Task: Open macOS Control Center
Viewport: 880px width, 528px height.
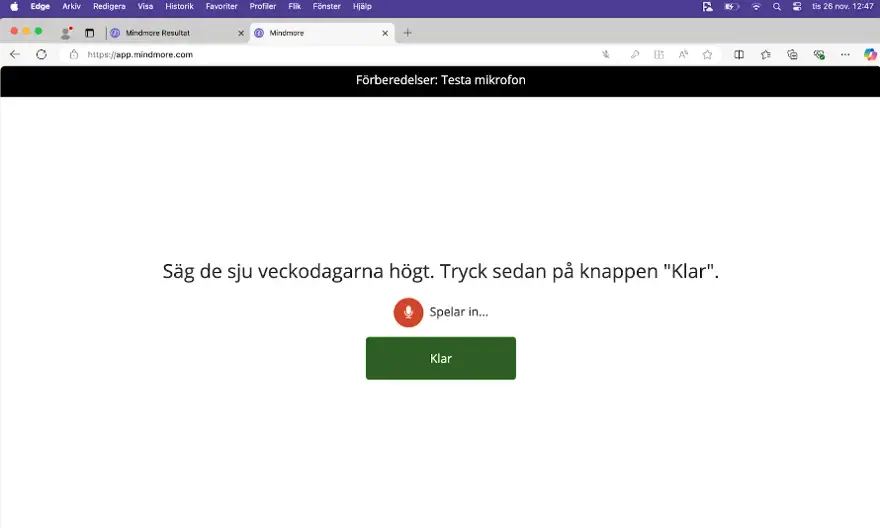Action: coord(797,6)
